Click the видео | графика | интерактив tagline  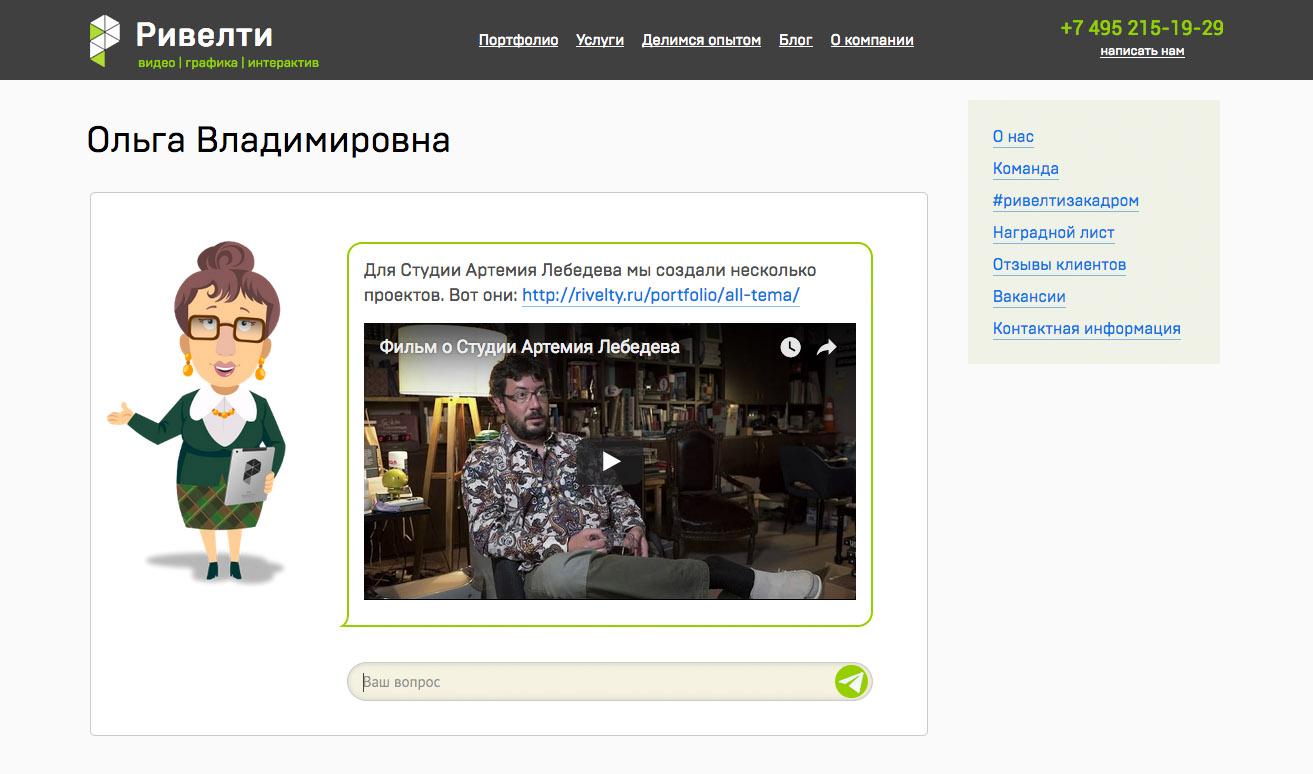tap(228, 63)
